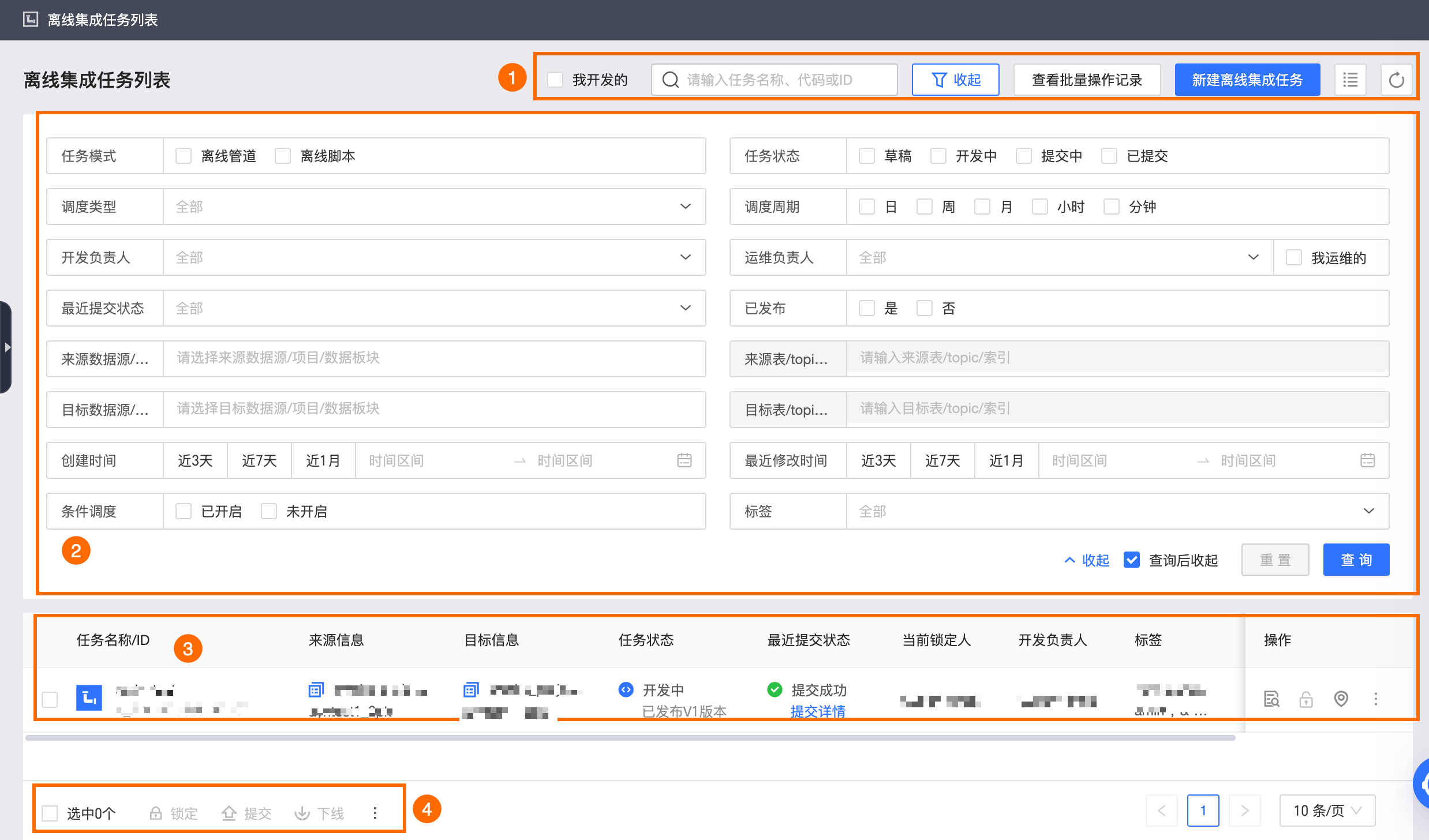1429x840 pixels.
Task: Click the refresh icon in top toolbar
Action: coord(1396,80)
